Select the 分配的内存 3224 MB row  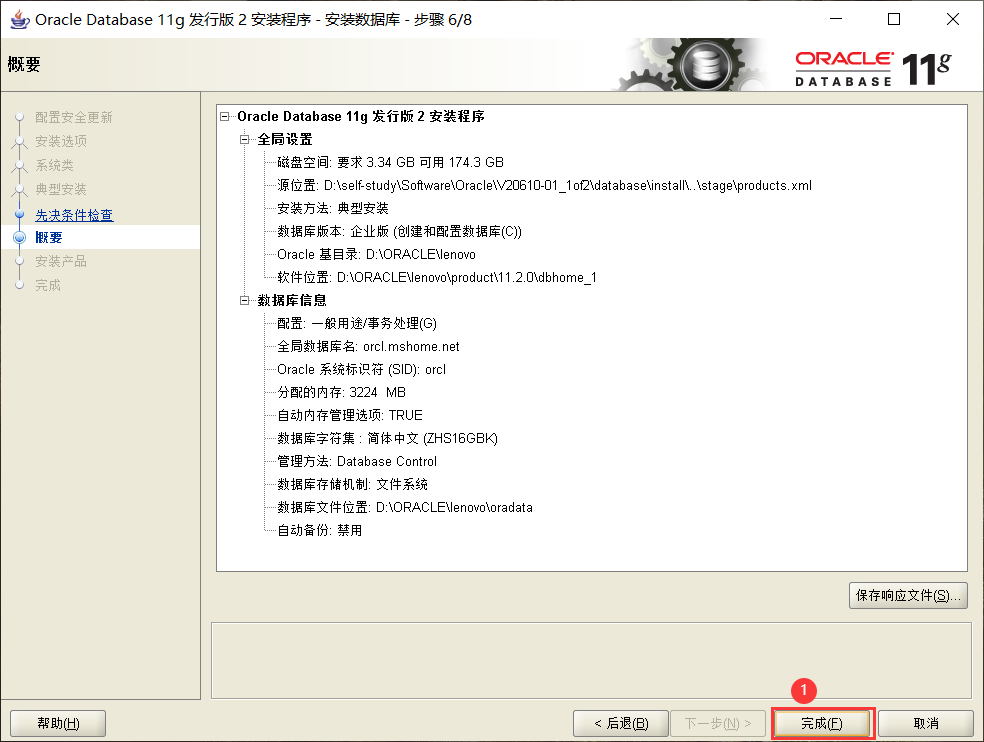[341, 392]
